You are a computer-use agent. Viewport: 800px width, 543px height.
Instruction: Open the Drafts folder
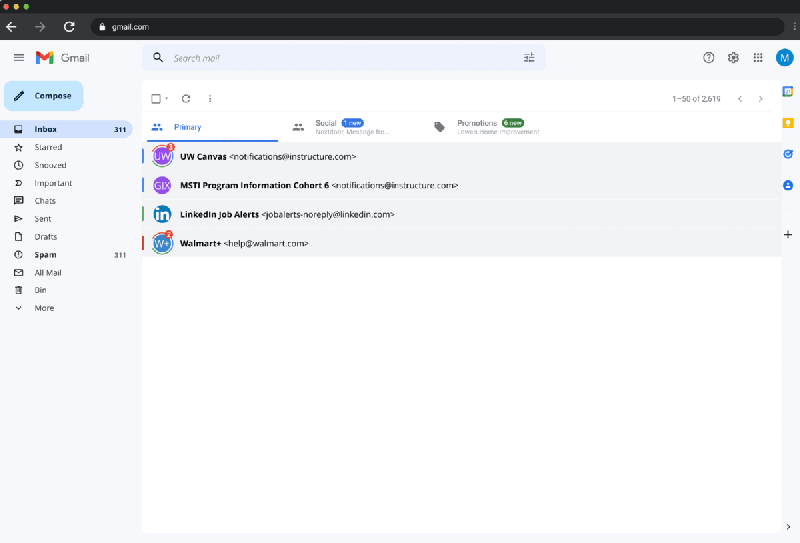click(x=66, y=236)
